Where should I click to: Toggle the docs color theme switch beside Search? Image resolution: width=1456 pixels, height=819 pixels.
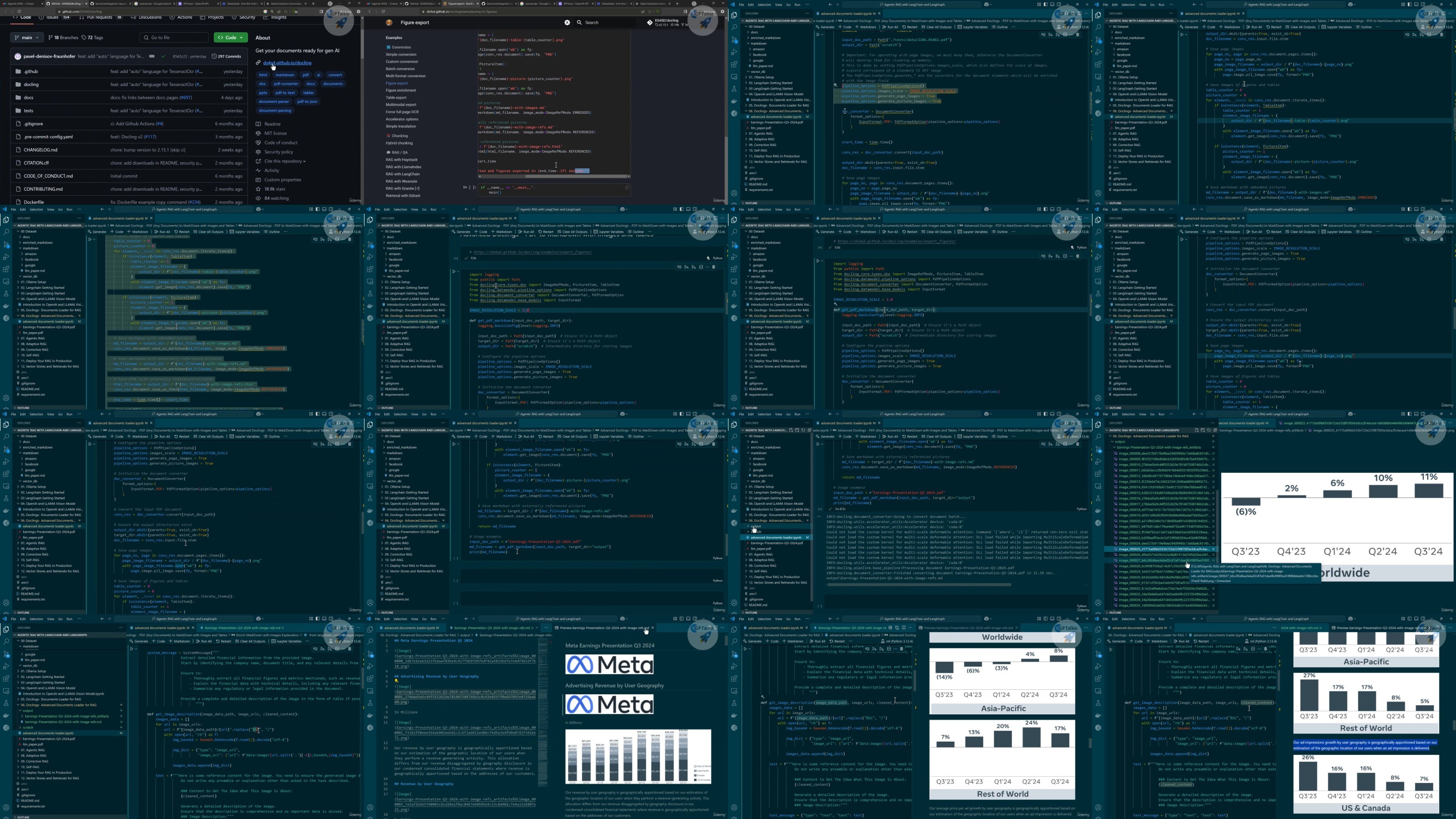pos(567,23)
